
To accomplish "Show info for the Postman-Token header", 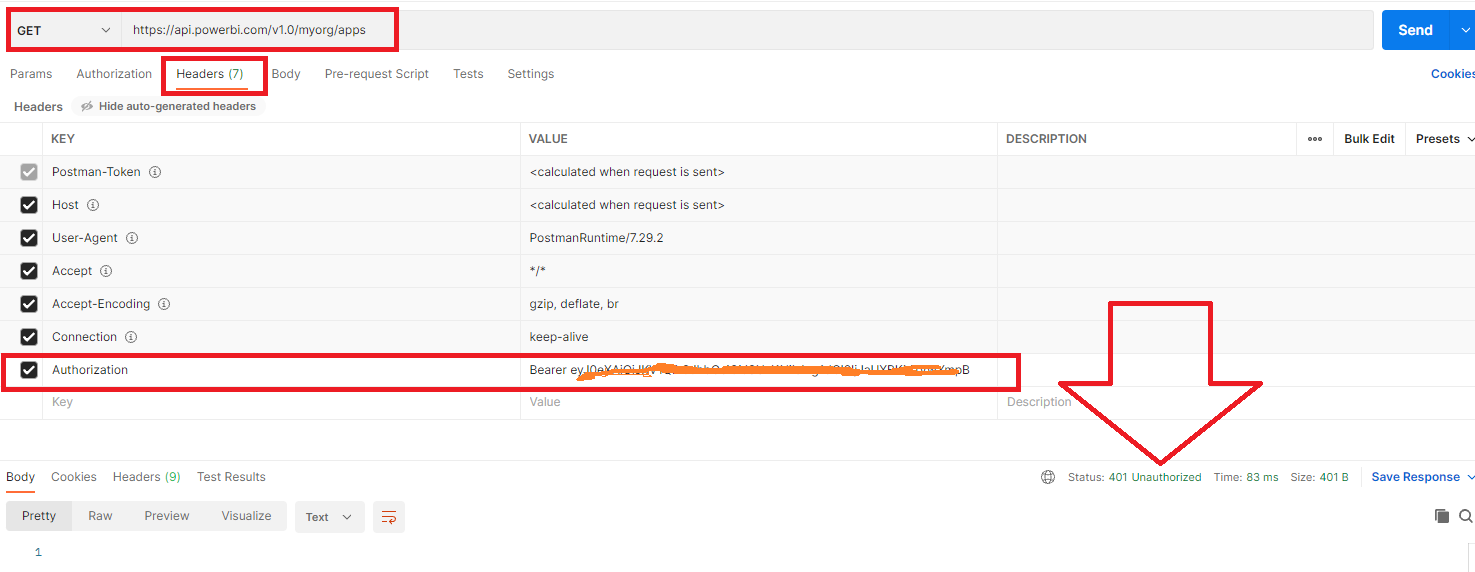I will pos(155,172).
